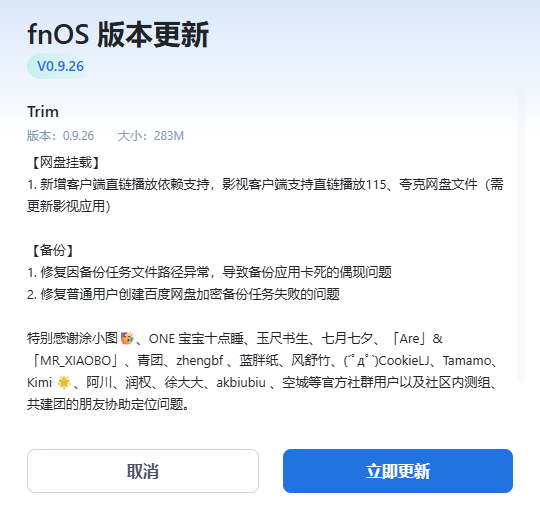Click the 共建团的朋友协助定位问题 closing line
This screenshot has width=540, height=509.
pyautogui.click(x=108, y=404)
